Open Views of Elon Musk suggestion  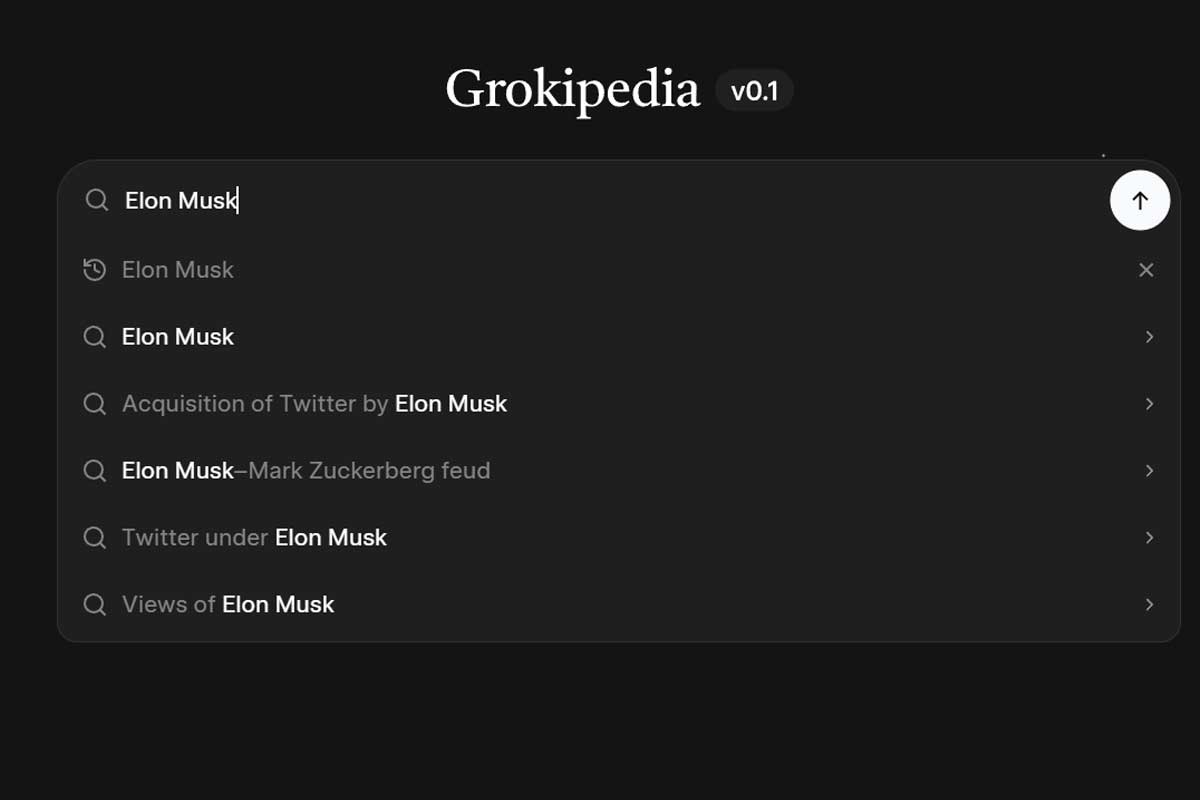coord(228,605)
